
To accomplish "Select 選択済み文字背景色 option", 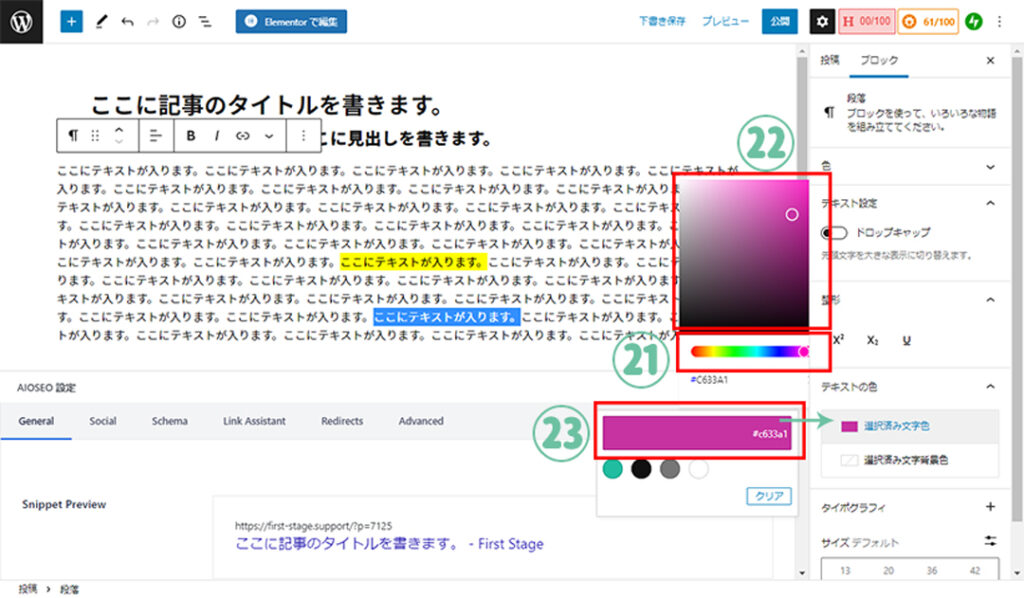I will click(906, 460).
